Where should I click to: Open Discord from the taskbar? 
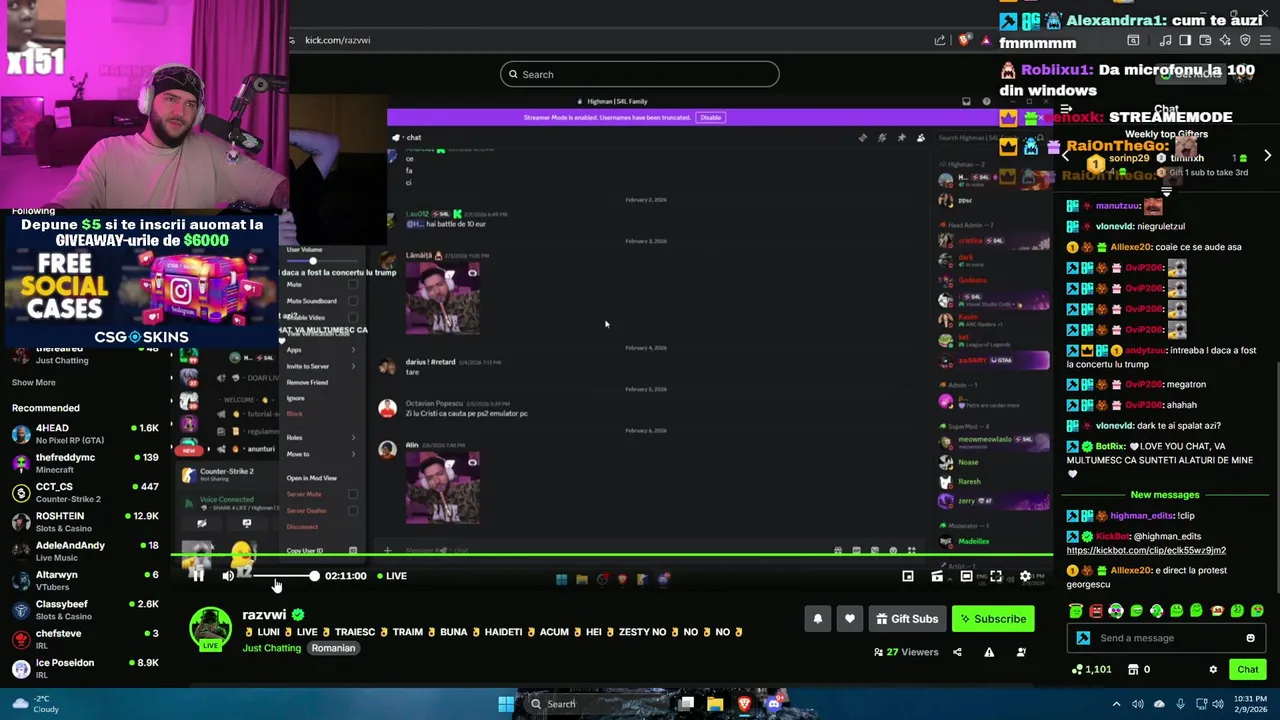point(773,704)
